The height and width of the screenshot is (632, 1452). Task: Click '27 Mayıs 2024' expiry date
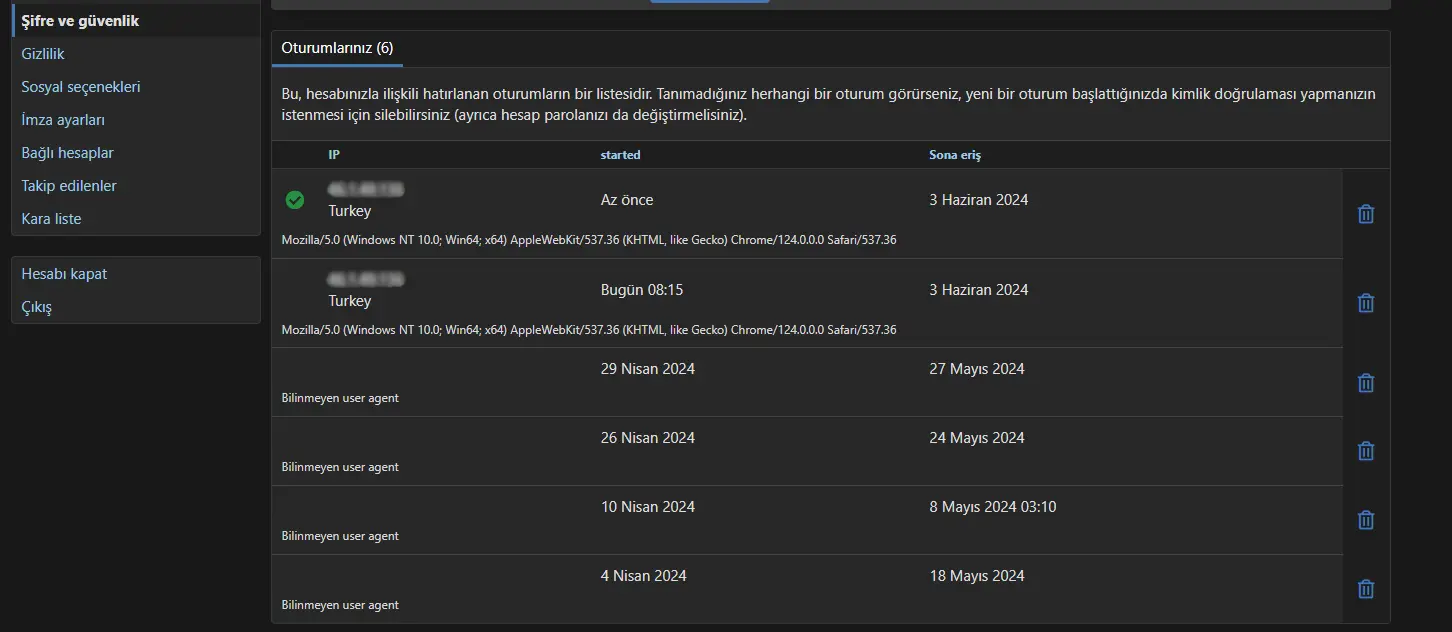click(x=977, y=369)
